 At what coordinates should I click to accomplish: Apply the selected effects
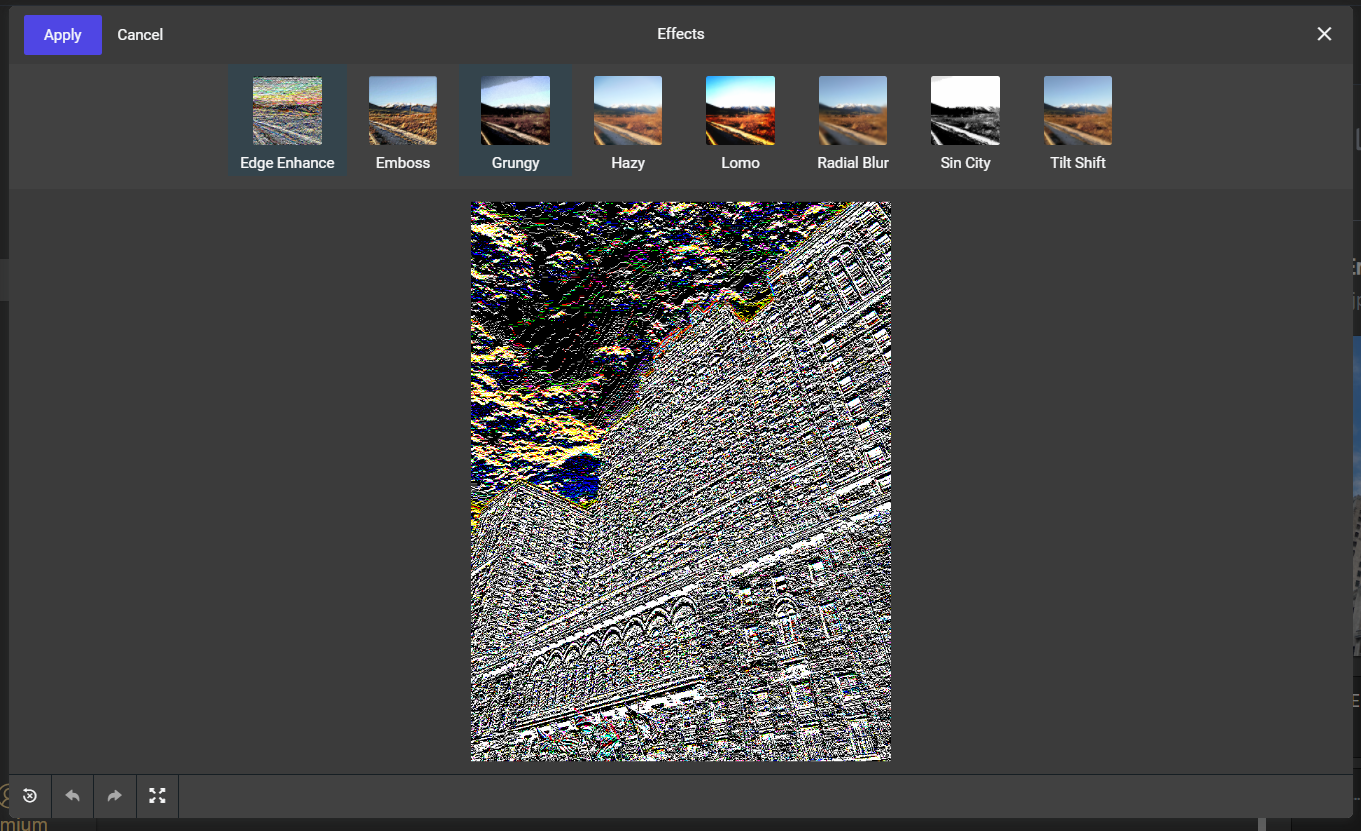(x=62, y=35)
